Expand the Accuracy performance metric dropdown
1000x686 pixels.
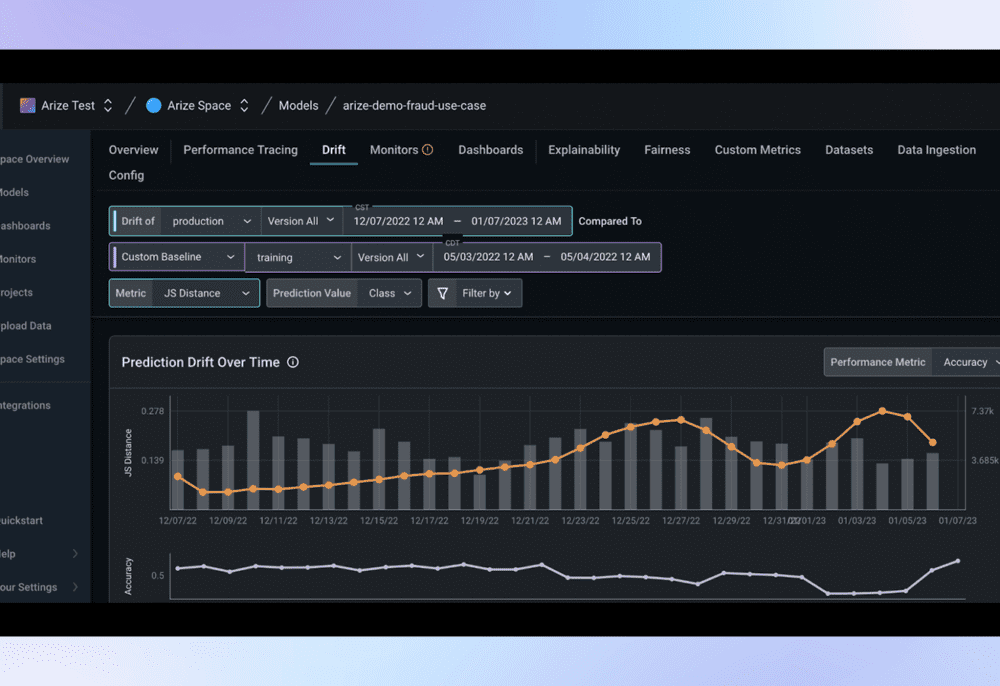[x=968, y=362]
